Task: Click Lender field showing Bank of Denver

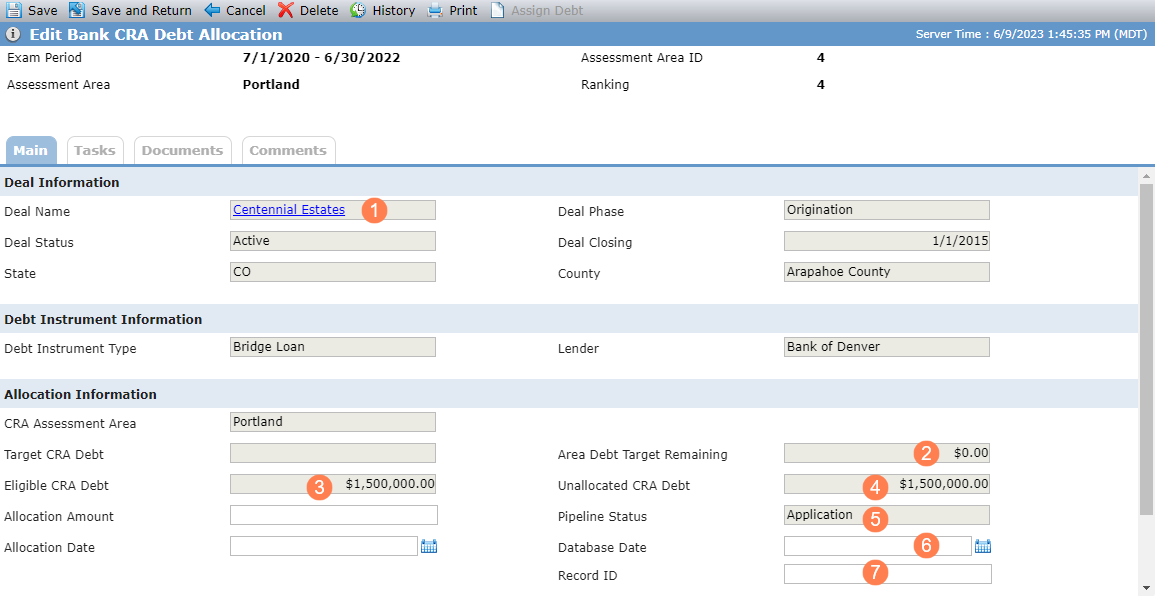Action: coord(887,347)
